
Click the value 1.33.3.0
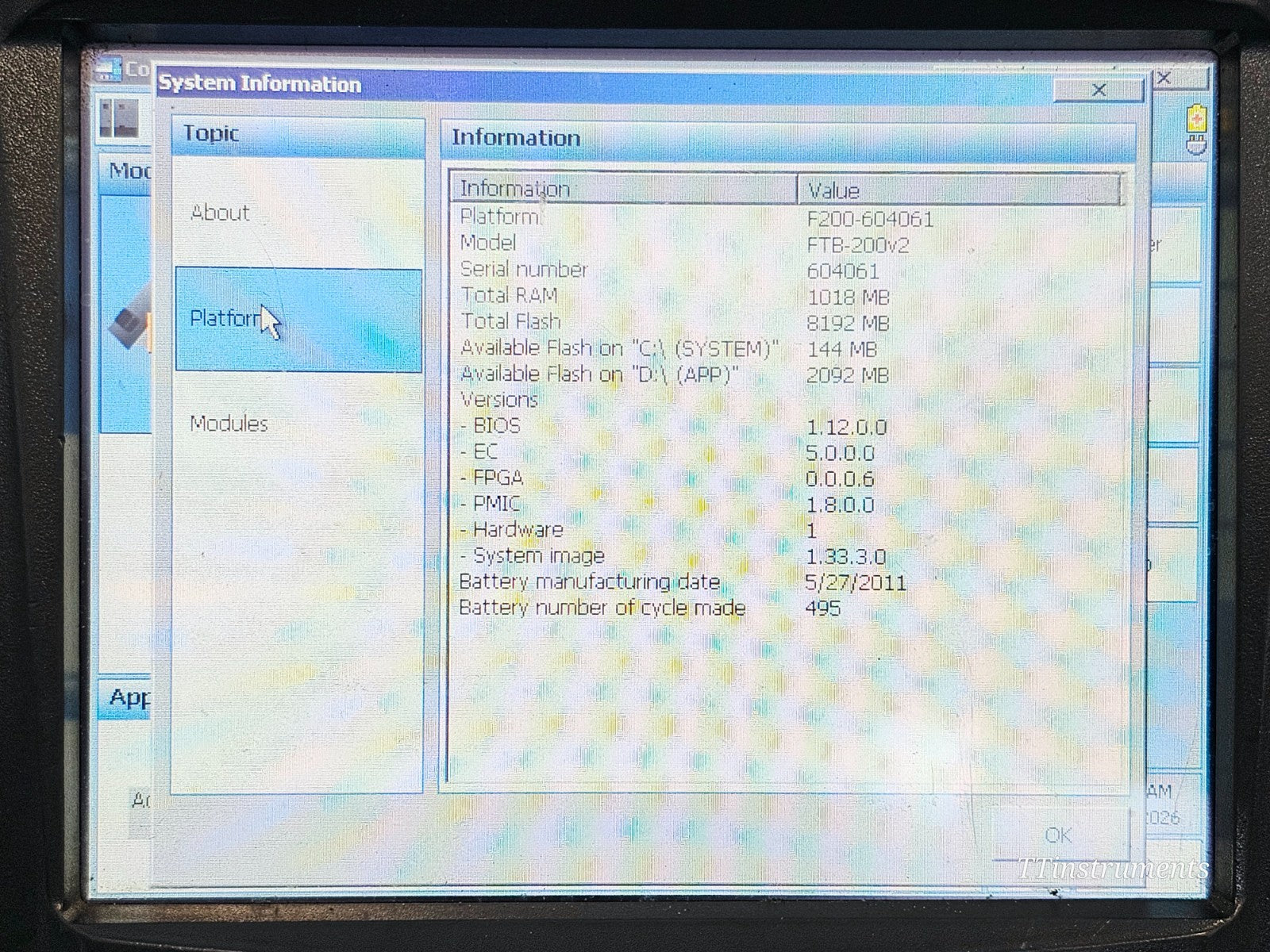(845, 557)
